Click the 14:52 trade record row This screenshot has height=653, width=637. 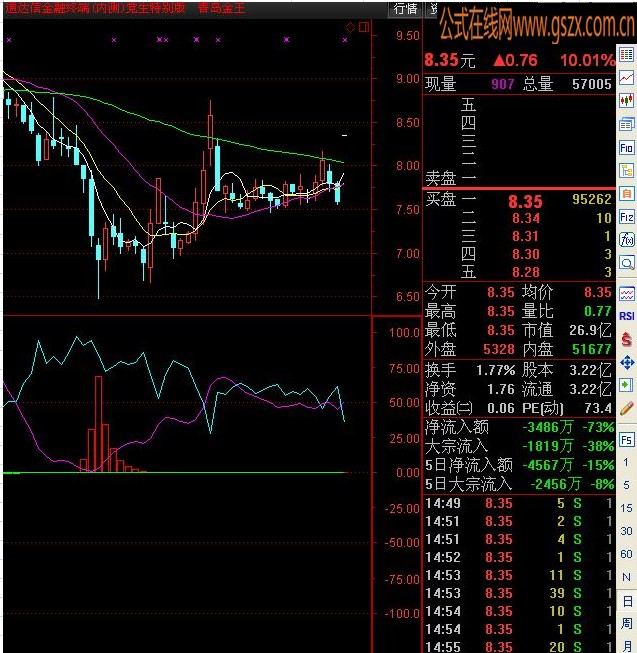click(519, 557)
